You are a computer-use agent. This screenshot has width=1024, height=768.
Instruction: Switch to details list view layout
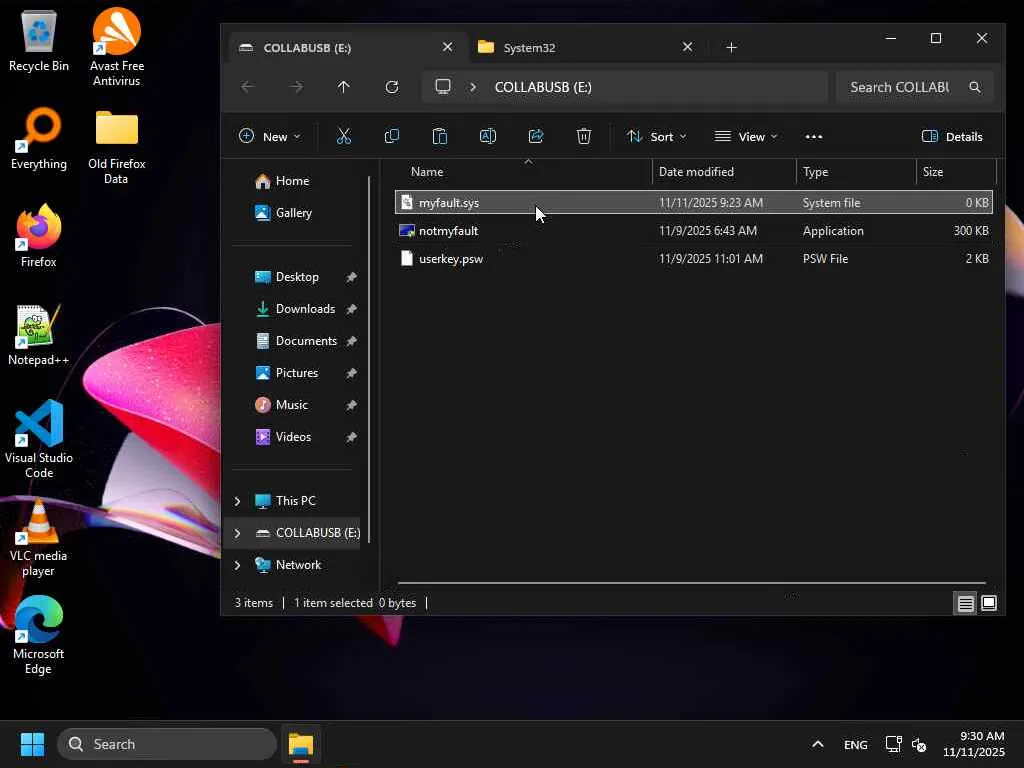(965, 603)
